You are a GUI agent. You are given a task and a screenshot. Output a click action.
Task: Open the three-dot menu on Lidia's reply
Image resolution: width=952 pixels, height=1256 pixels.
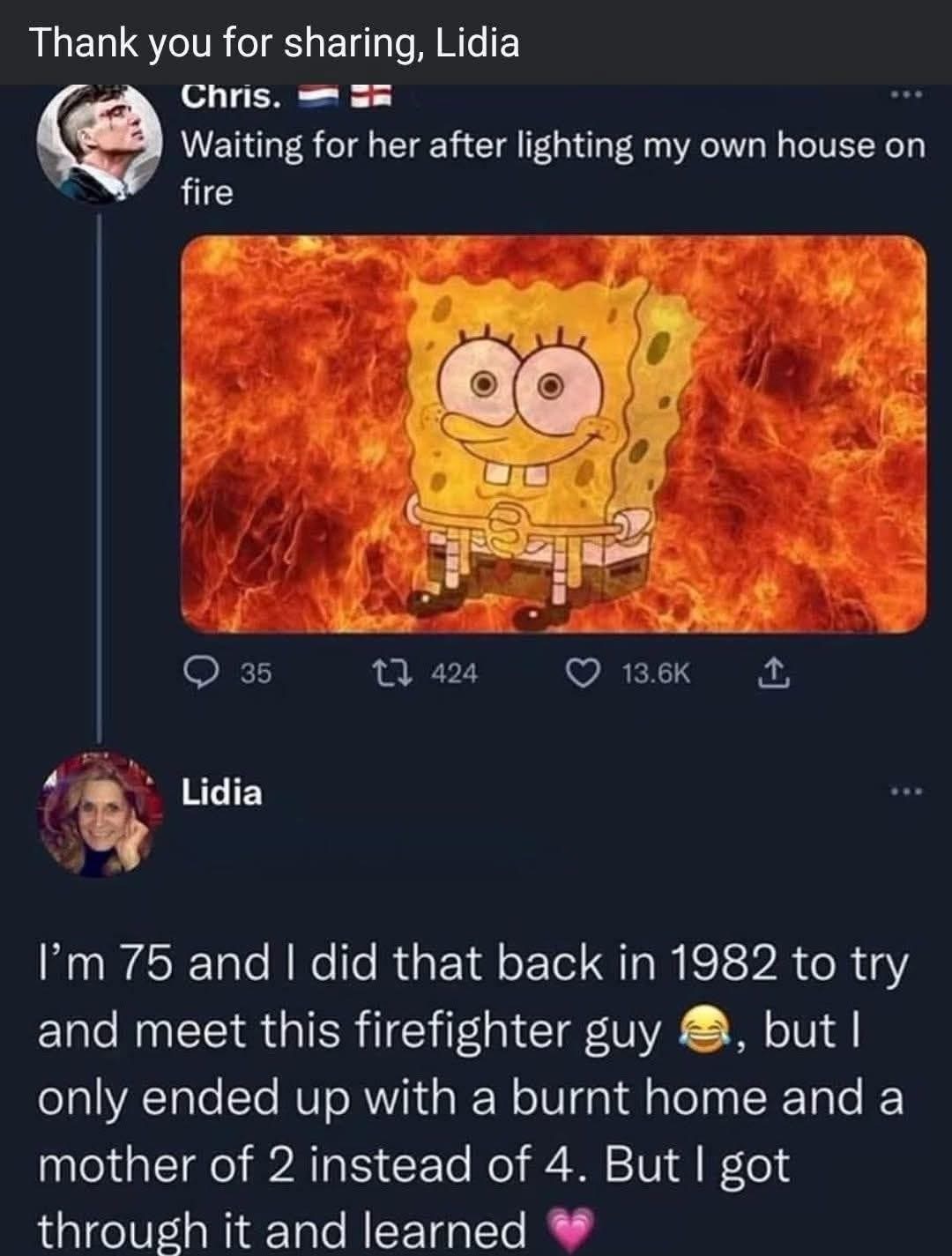(x=906, y=792)
